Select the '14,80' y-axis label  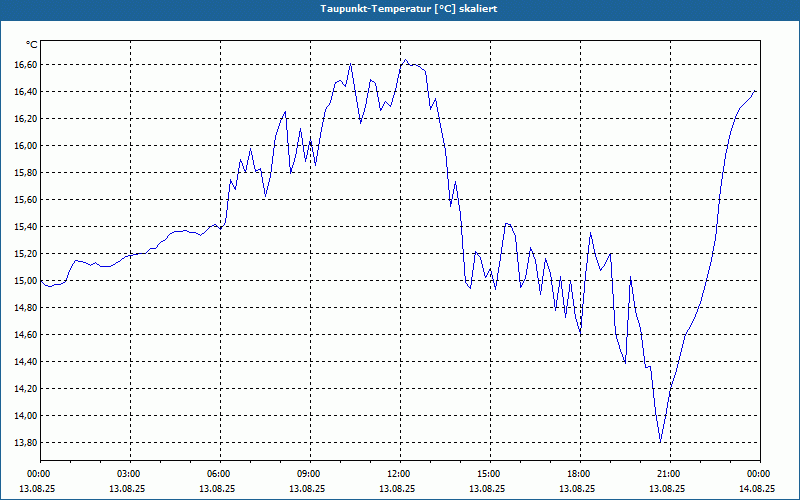click(27, 308)
